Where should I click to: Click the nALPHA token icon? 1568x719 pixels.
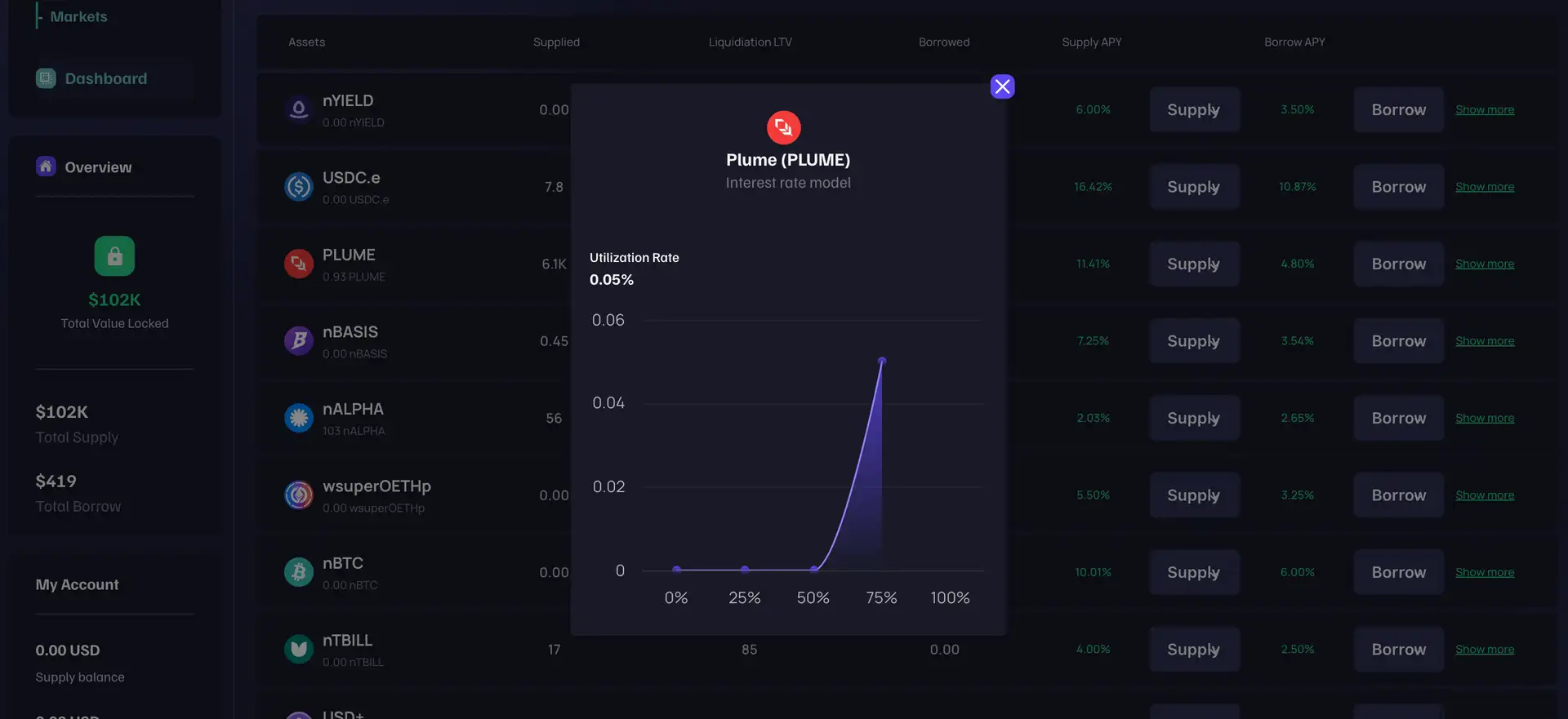coord(299,418)
